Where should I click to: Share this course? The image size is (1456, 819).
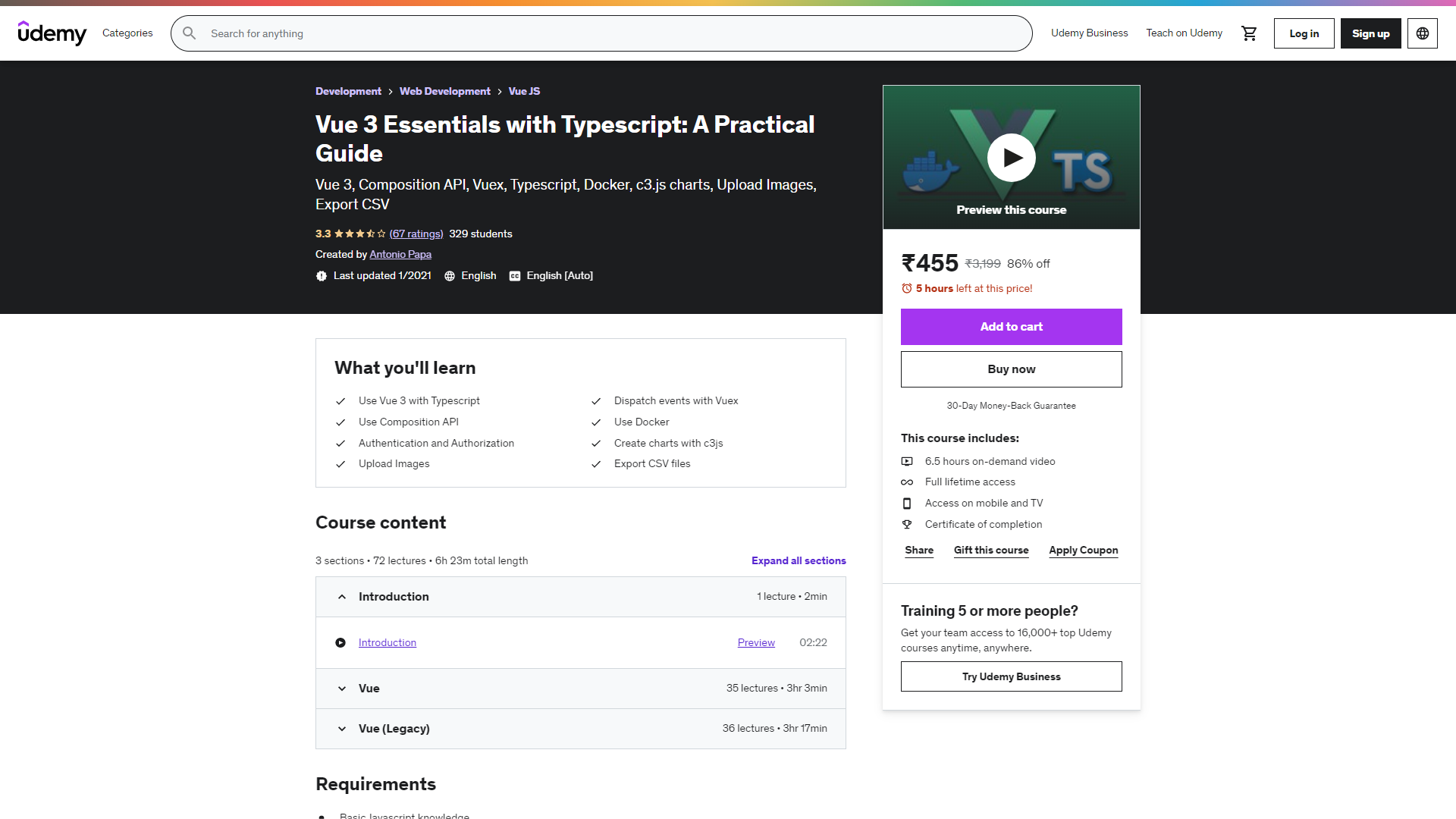tap(919, 551)
